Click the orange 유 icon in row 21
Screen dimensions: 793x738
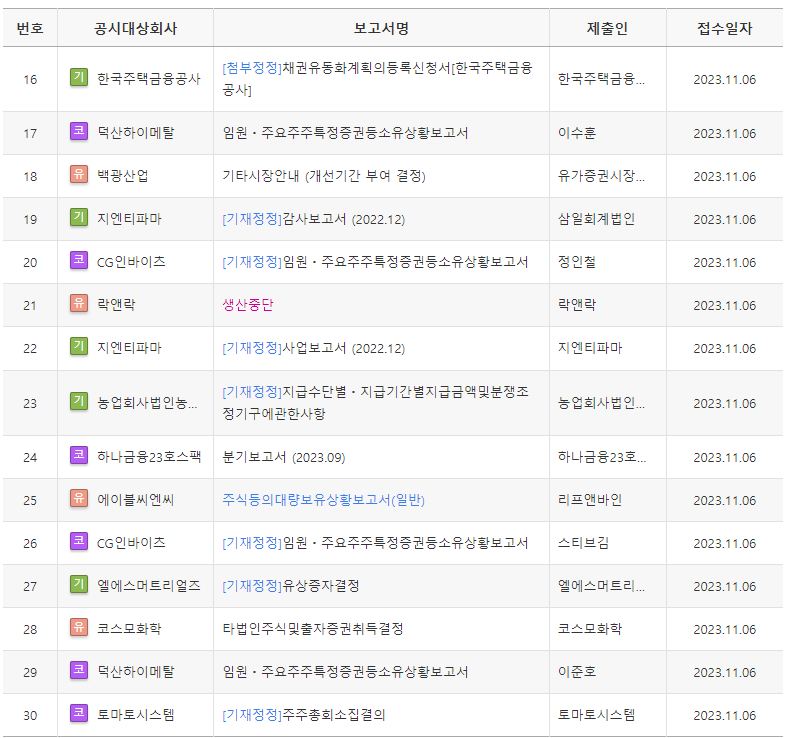point(79,303)
